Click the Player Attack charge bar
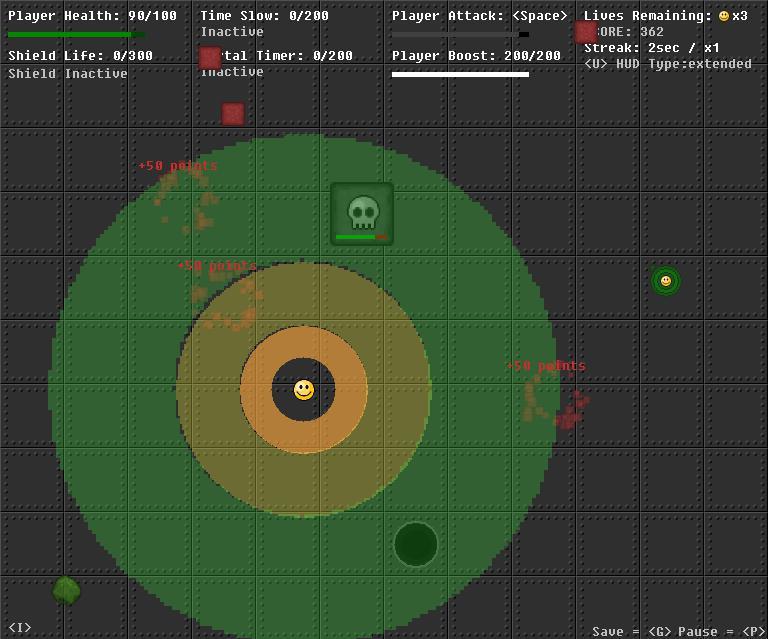The height and width of the screenshot is (639, 768). pos(460,35)
